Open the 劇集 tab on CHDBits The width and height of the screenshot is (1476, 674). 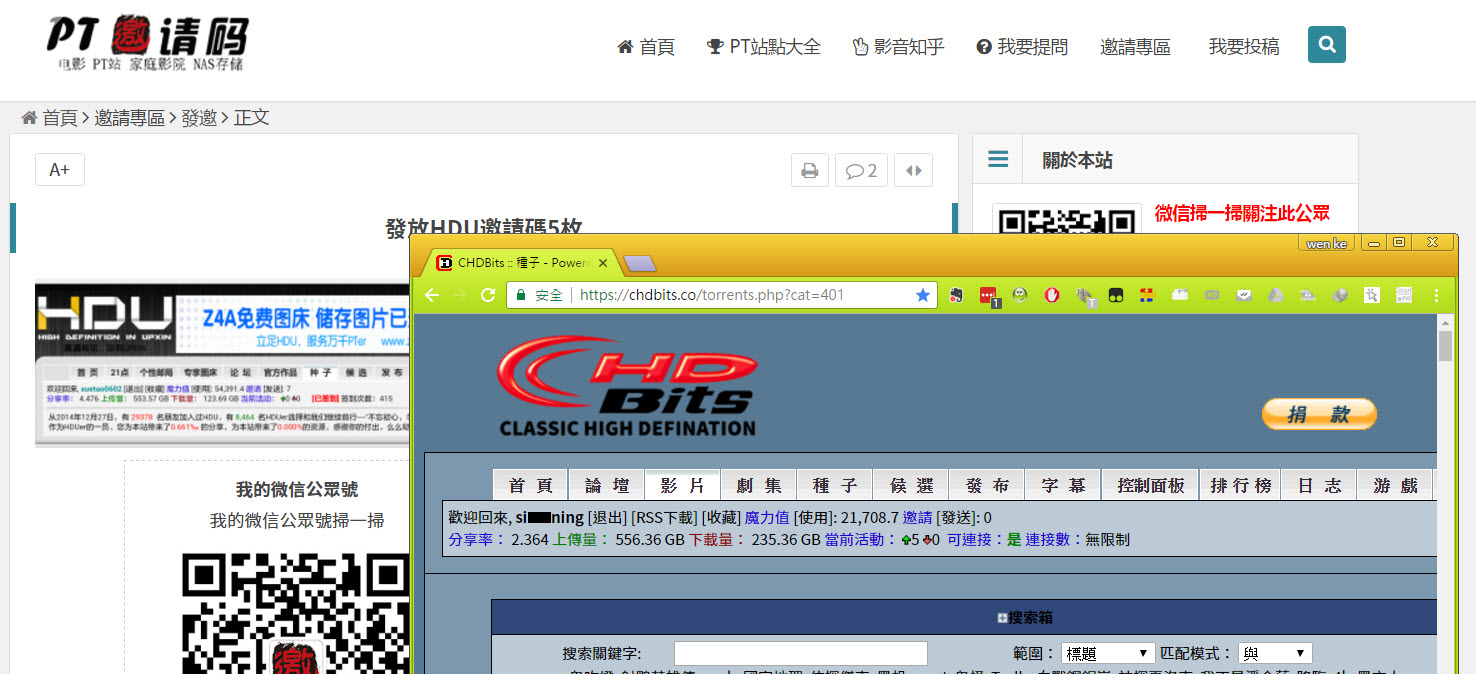point(759,485)
